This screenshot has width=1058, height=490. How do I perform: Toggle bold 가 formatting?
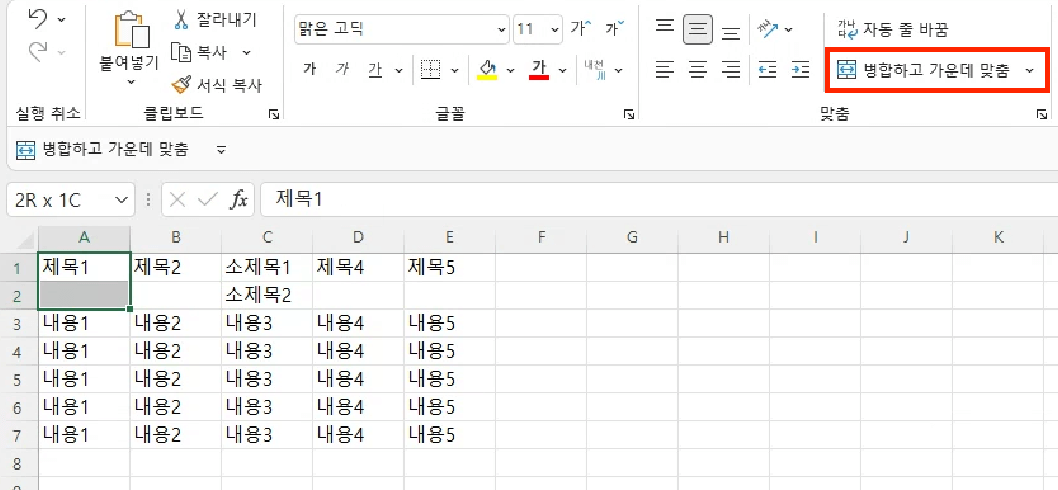(310, 70)
